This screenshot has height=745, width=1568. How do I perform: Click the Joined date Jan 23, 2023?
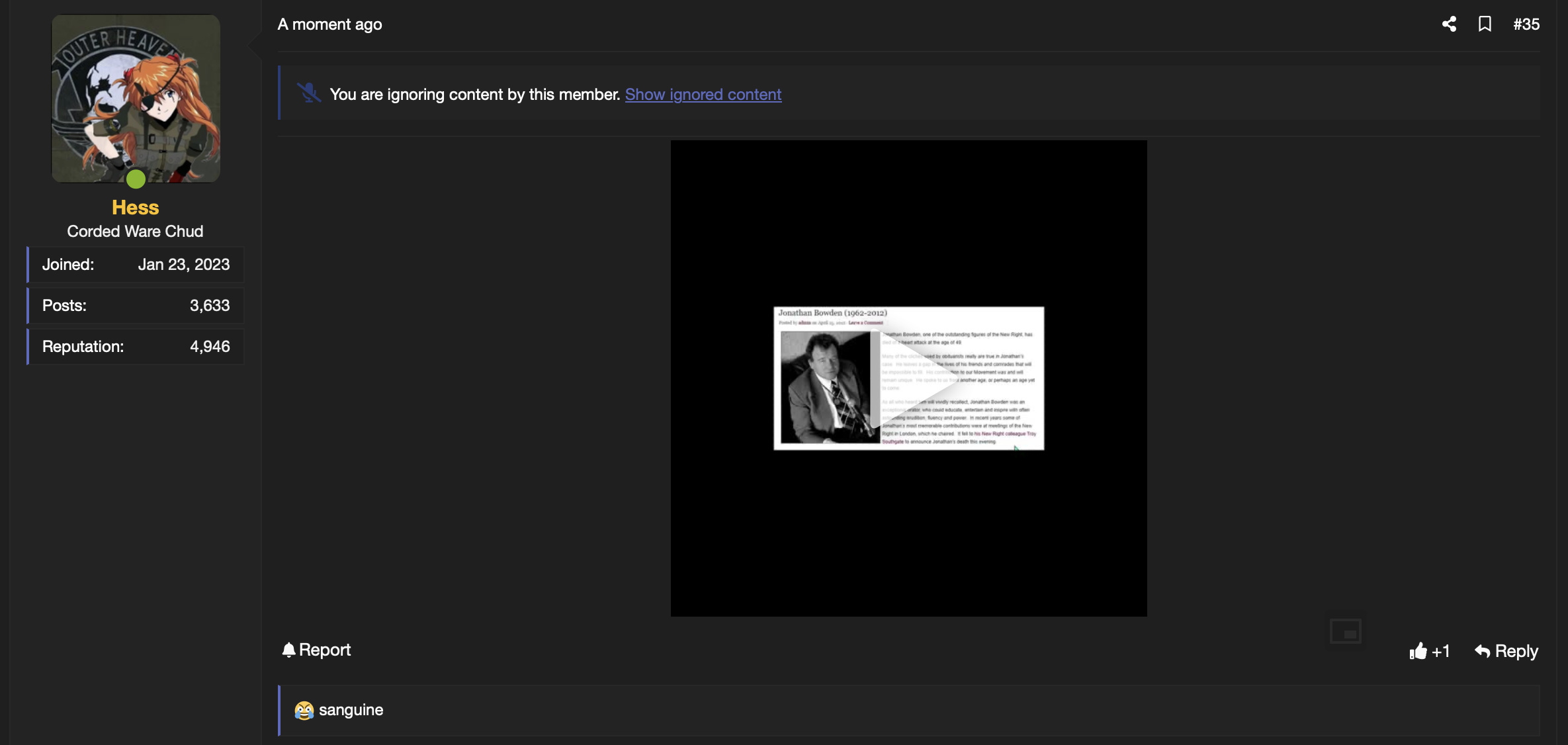pos(184,264)
